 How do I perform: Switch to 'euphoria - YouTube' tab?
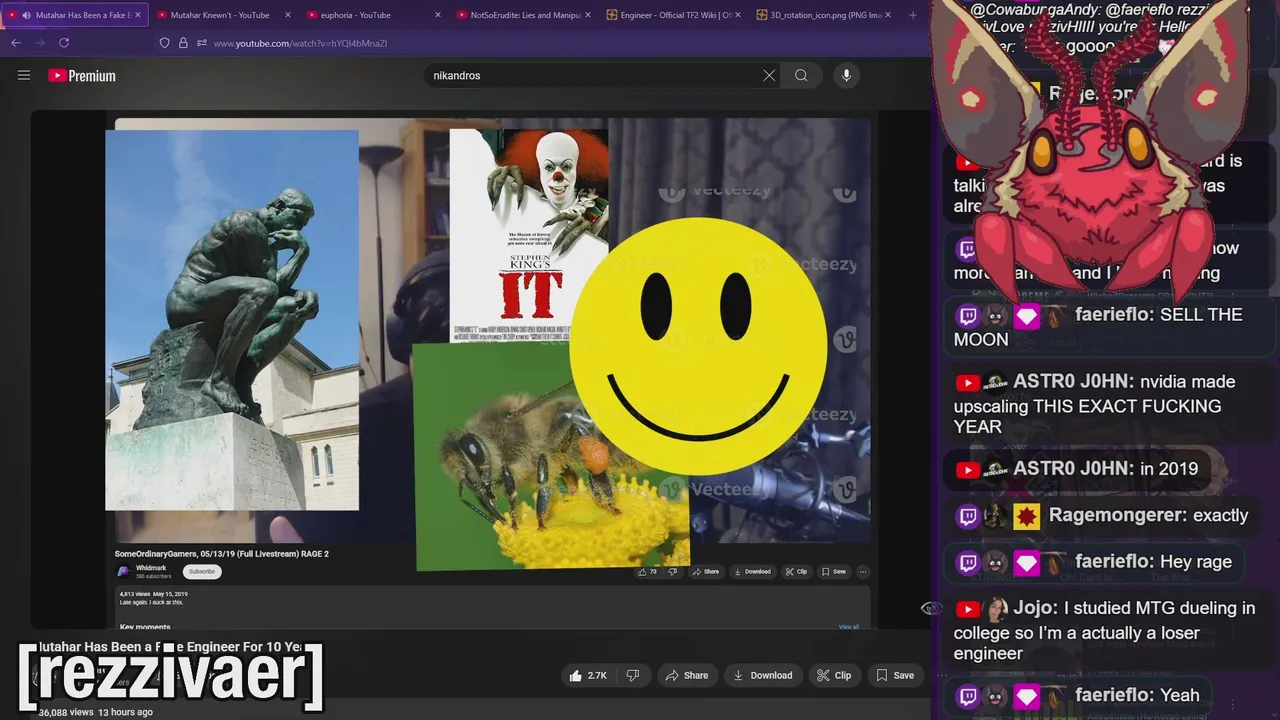tap(374, 15)
